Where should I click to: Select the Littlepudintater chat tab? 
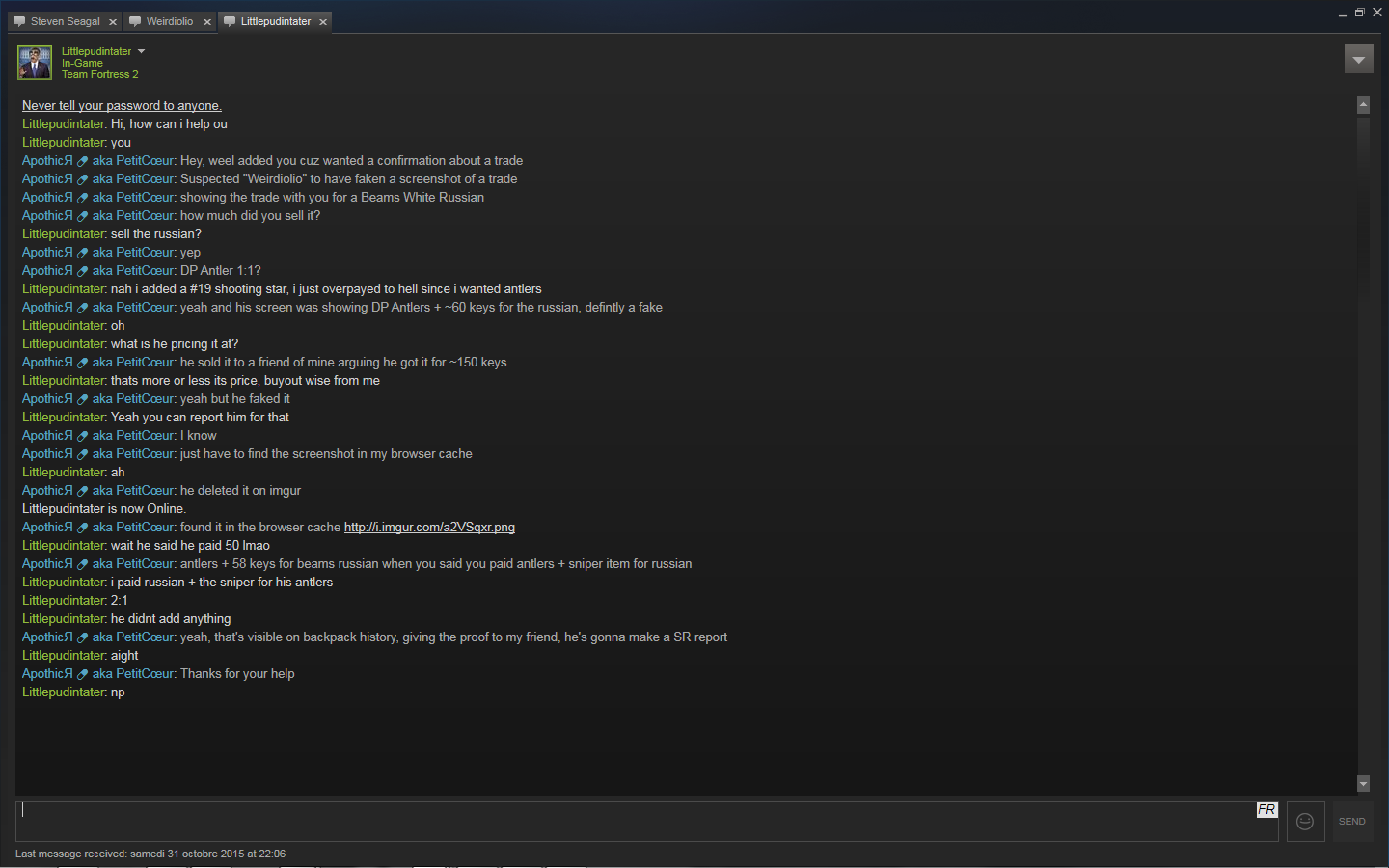[x=275, y=21]
